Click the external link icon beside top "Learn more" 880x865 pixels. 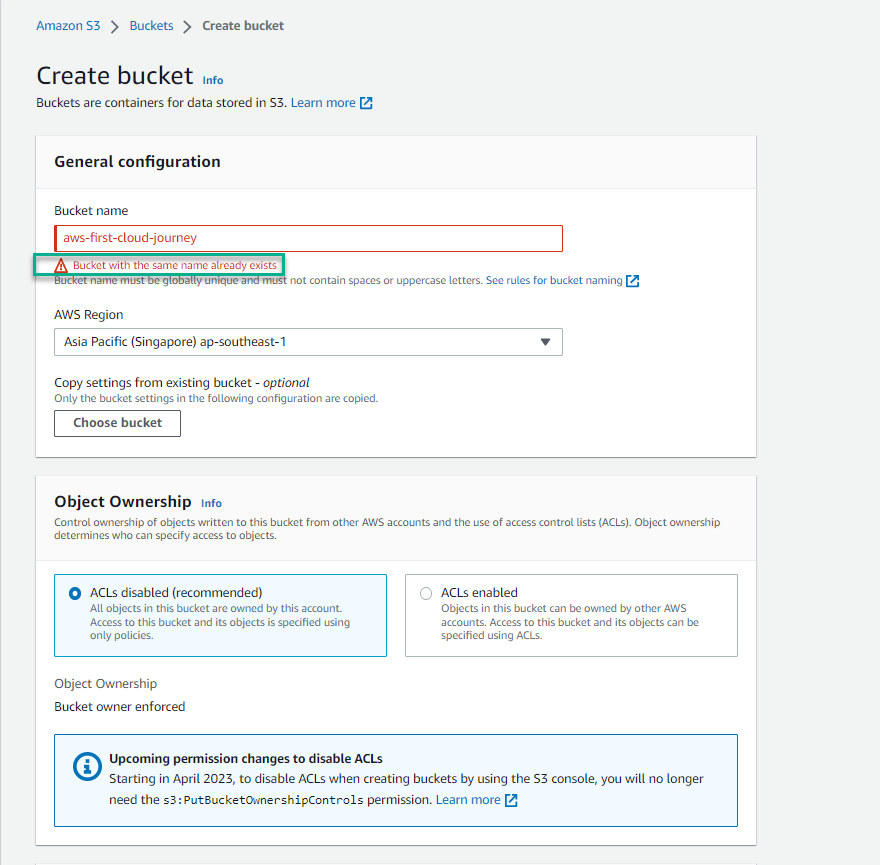367,102
